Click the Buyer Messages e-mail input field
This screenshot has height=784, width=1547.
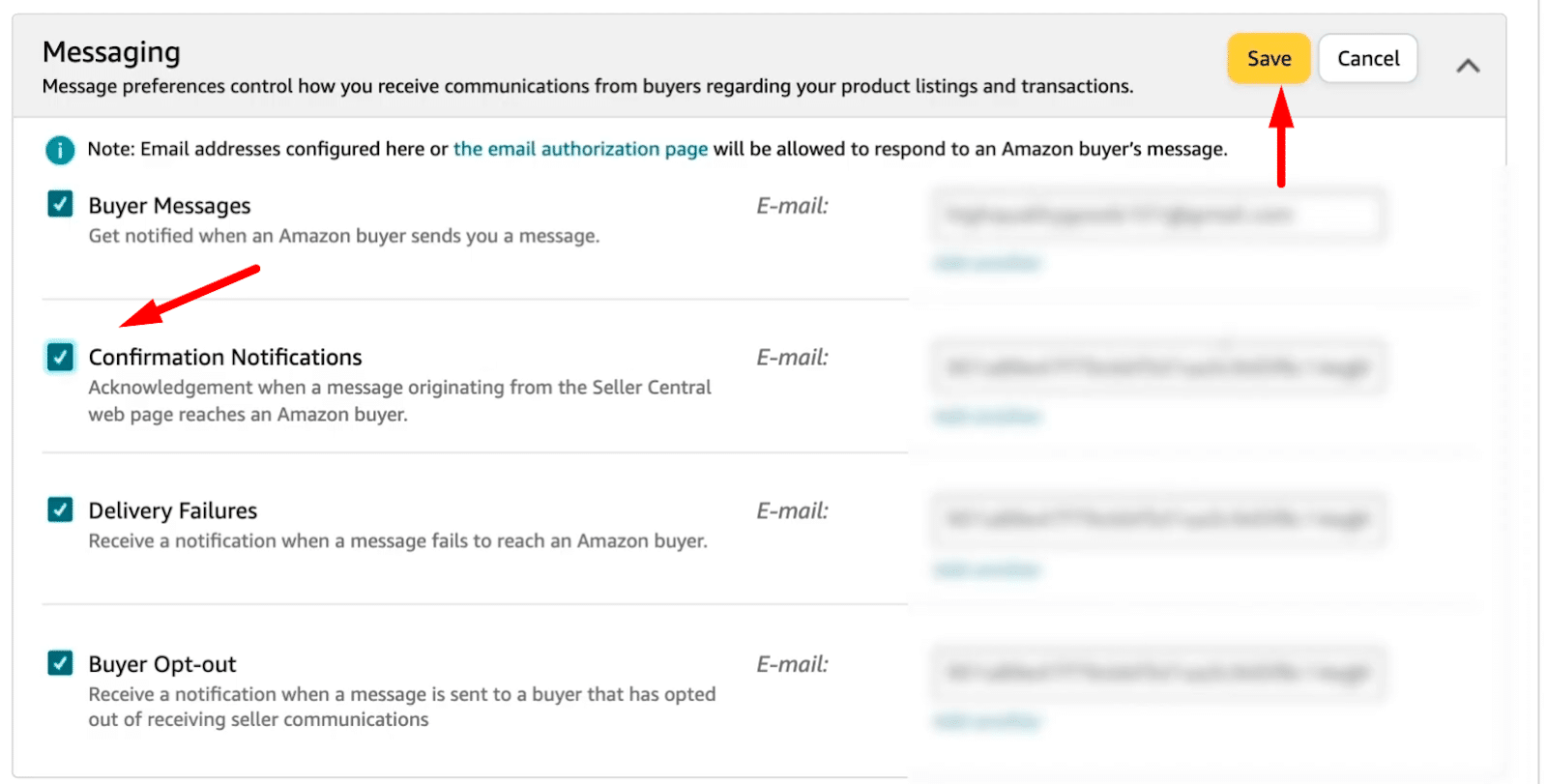(x=1157, y=215)
